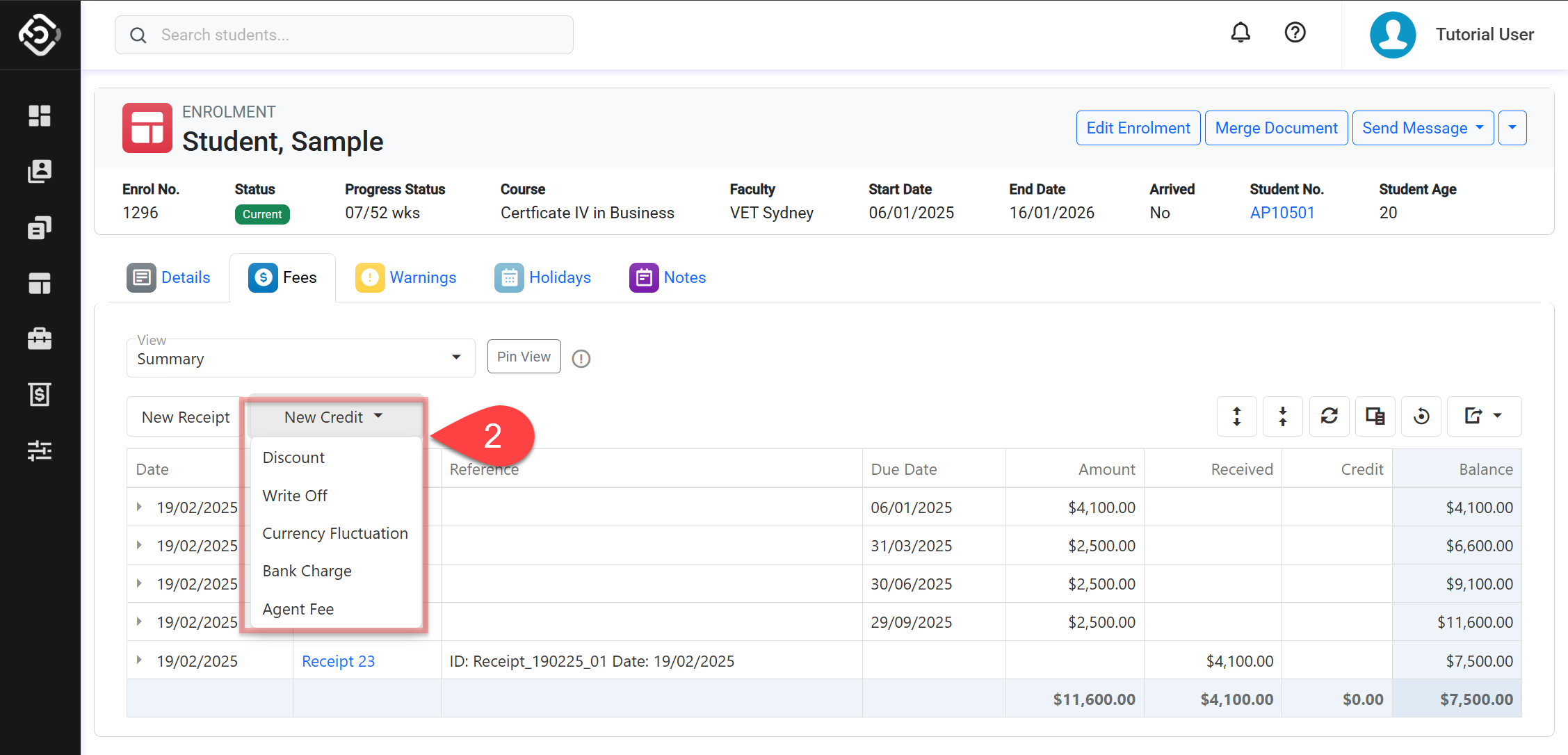
Task: Choose Discount from New Credit menu
Action: click(x=336, y=457)
